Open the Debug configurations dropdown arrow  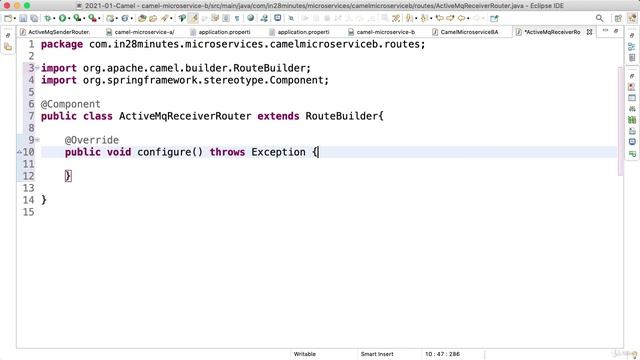(54, 18)
